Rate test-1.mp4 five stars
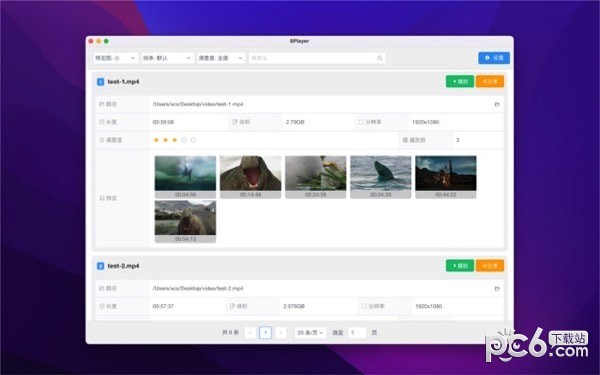Viewport: 600px width, 375px height. pos(193,140)
